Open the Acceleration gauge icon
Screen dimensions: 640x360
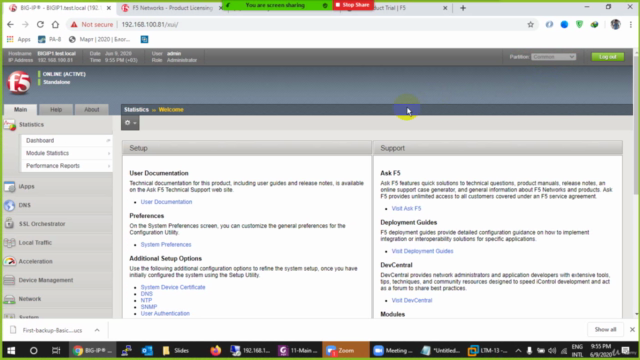[x=9, y=261]
